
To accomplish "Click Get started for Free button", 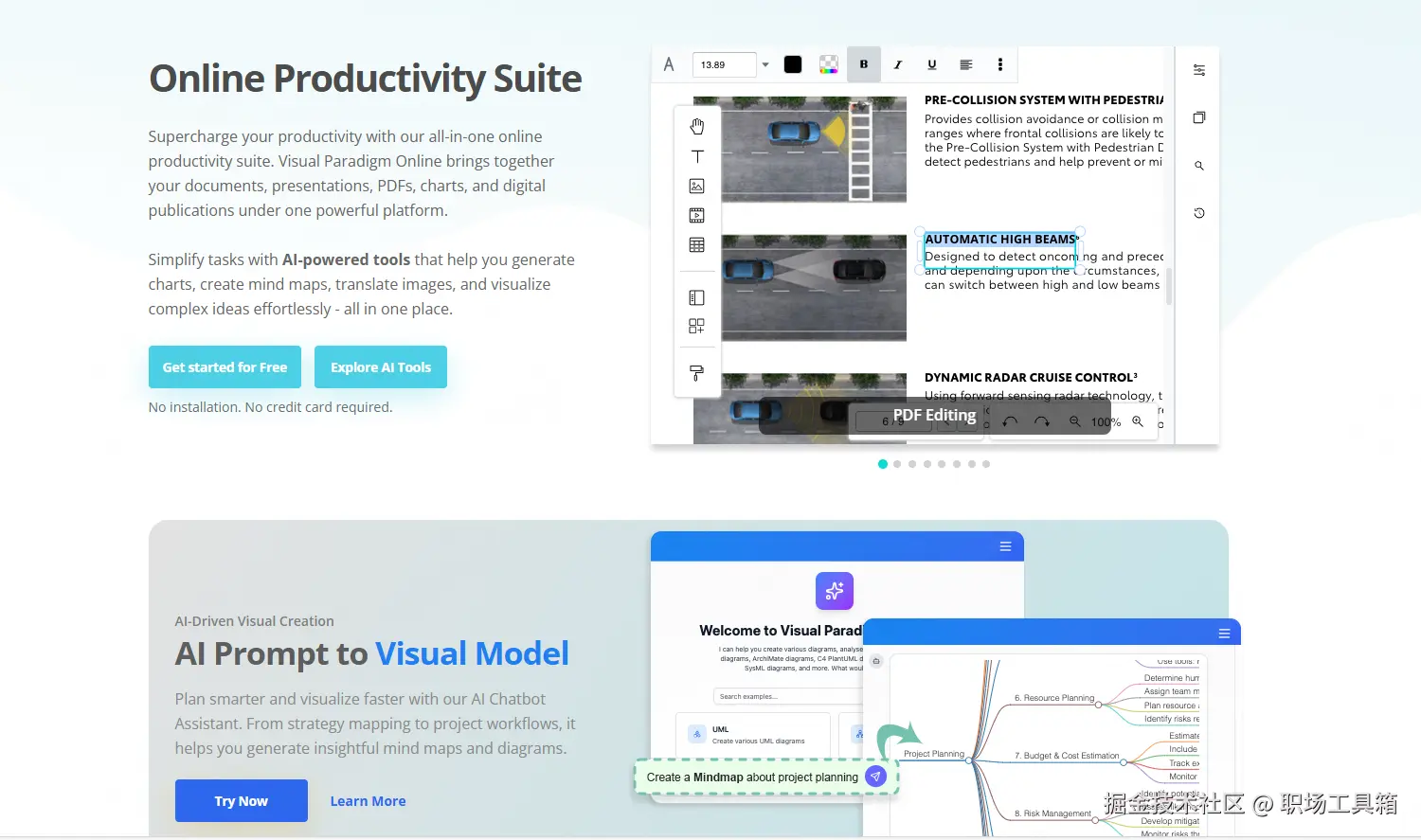I will [x=225, y=367].
